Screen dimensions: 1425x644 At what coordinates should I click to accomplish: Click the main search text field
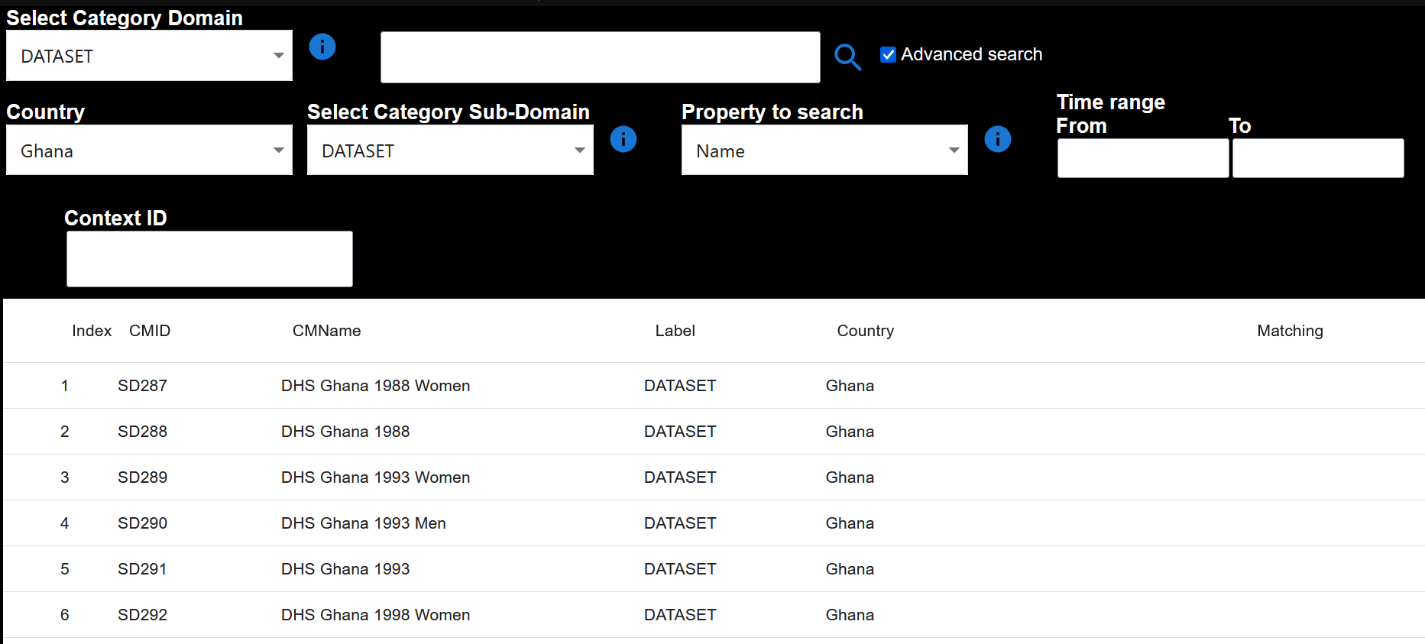pos(600,57)
